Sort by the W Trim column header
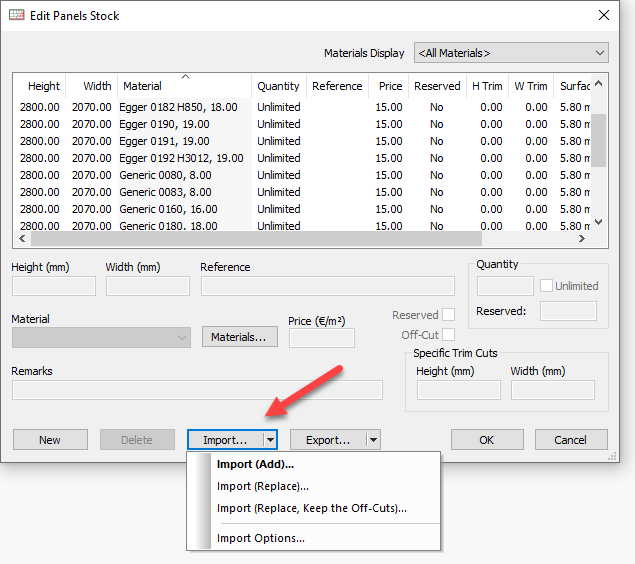Viewport: 635px width, 564px height. coord(531,86)
